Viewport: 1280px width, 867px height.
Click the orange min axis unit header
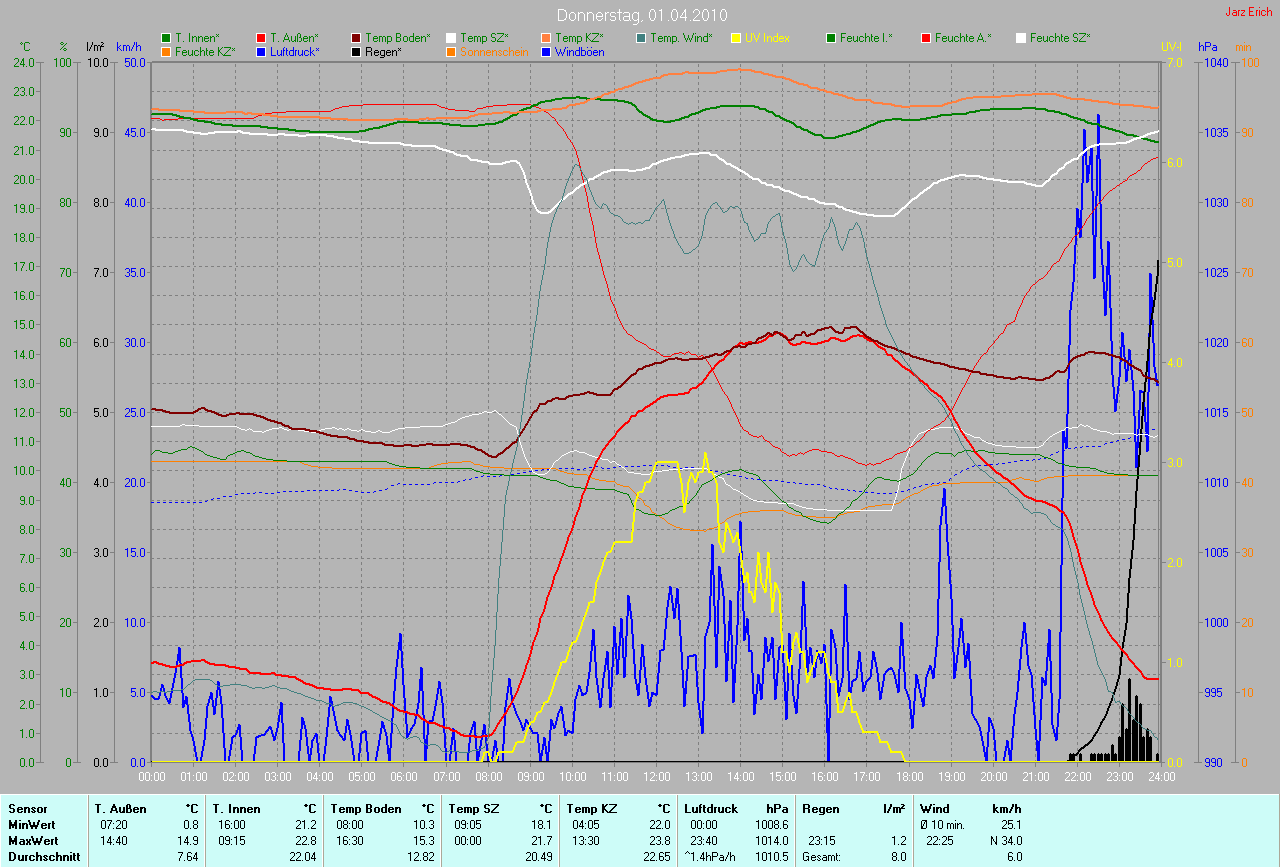[1243, 47]
